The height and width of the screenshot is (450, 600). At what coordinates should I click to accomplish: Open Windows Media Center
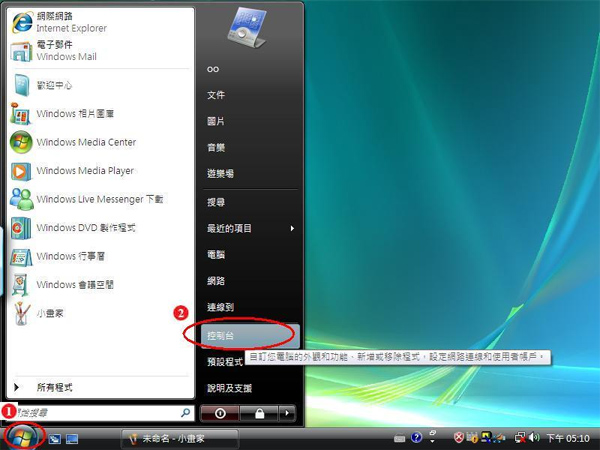point(85,142)
